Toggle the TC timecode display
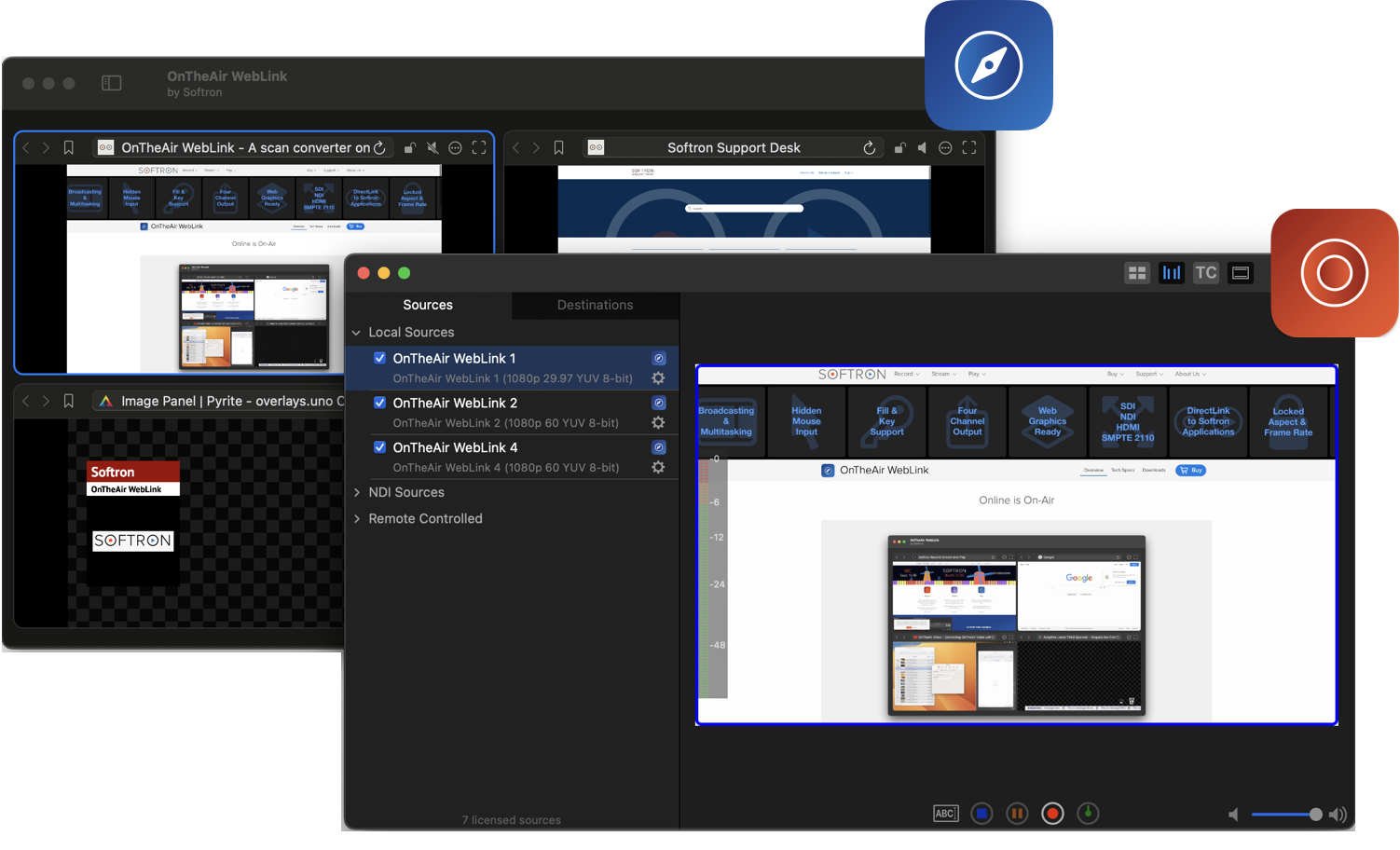Image resolution: width=1400 pixels, height=850 pixels. tap(1206, 273)
